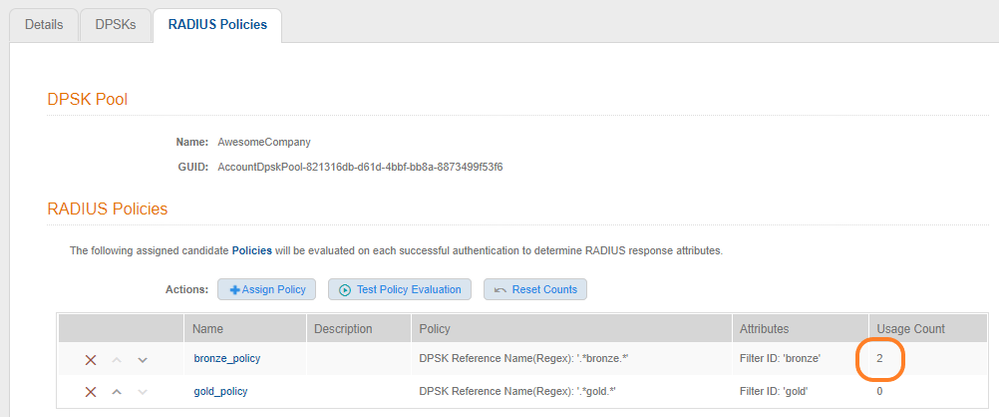Open the DPSKs tab
999x417 pixels.
tap(115, 24)
